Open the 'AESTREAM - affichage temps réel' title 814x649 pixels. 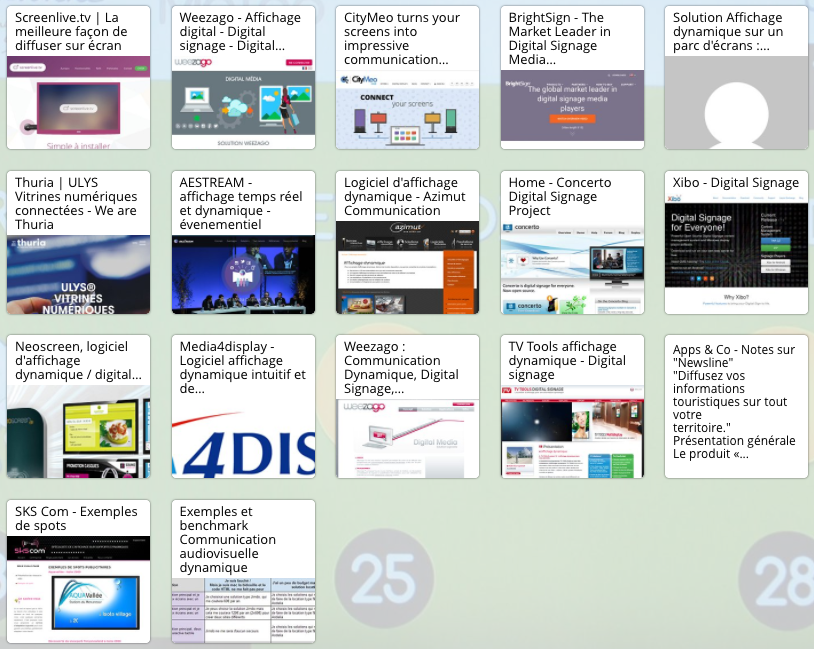[241, 204]
